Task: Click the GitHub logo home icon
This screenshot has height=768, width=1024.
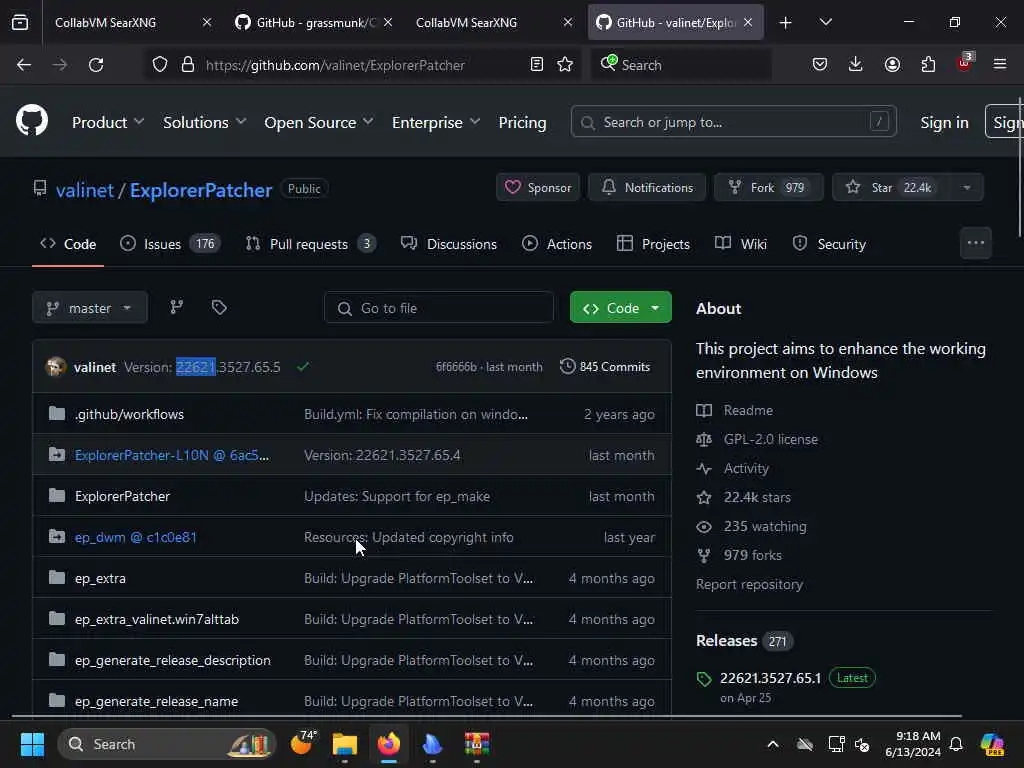Action: pyautogui.click(x=31, y=121)
